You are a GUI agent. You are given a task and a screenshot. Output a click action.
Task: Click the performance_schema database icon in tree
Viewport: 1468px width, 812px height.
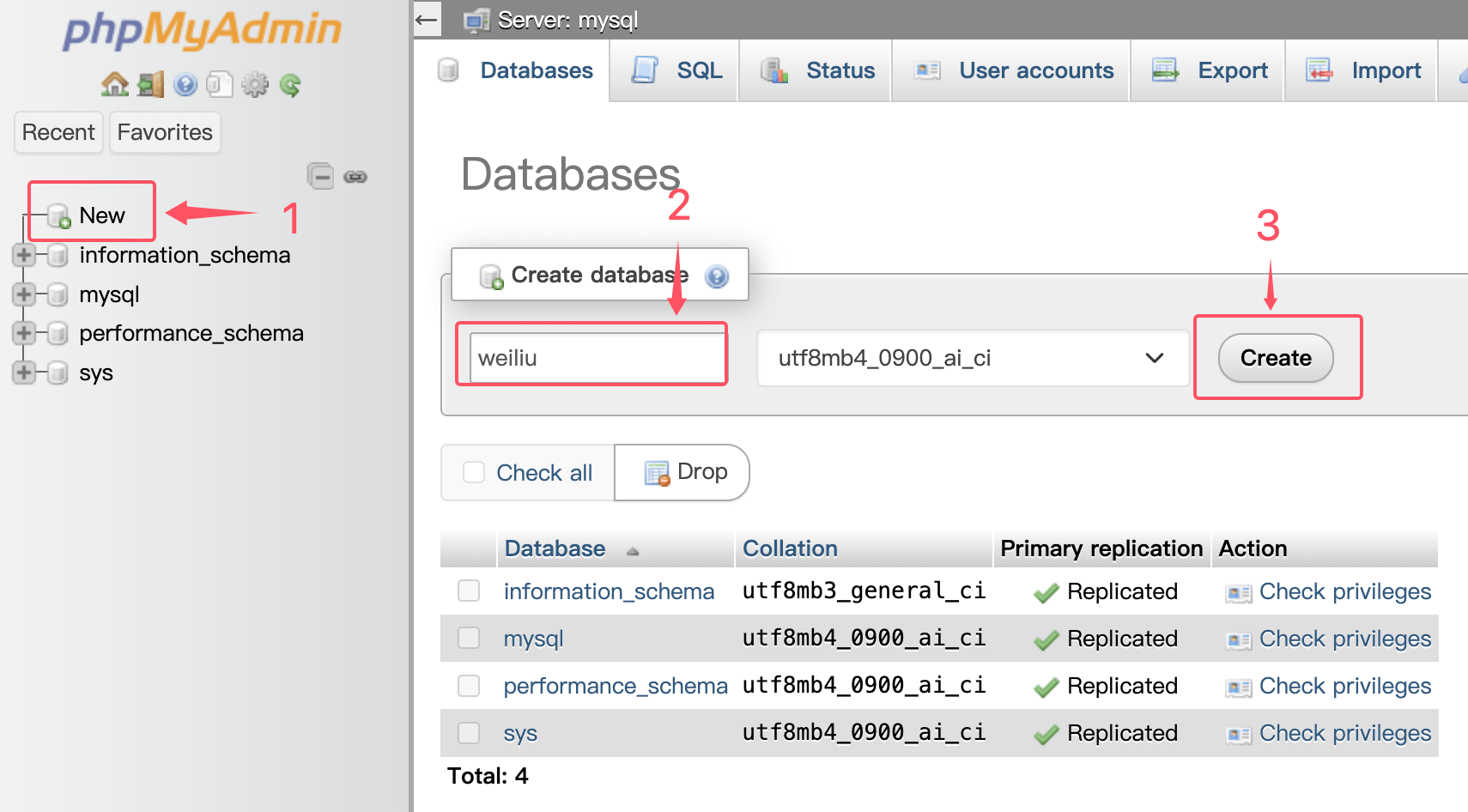tap(58, 333)
